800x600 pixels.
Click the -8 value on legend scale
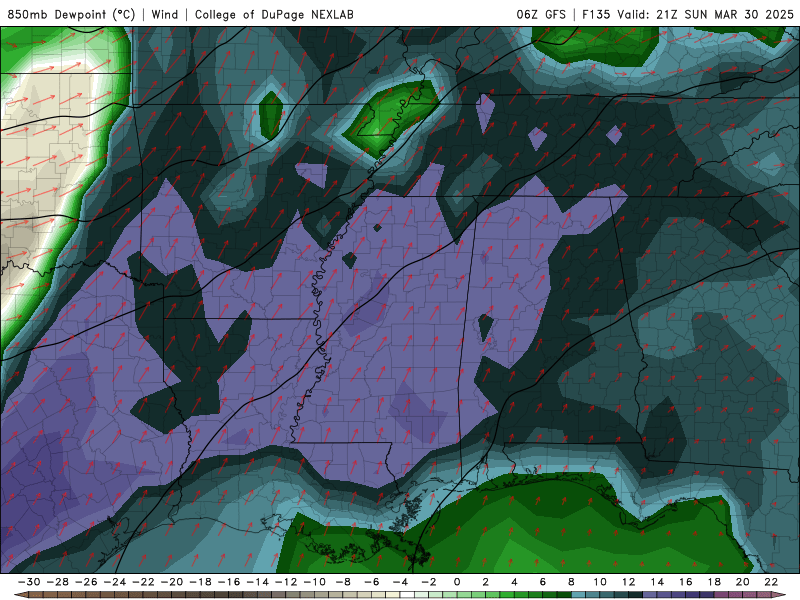coord(343,582)
